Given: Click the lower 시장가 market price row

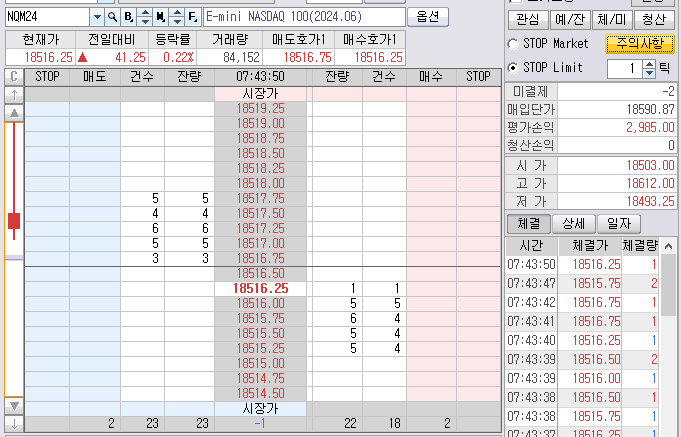Looking at the screenshot, I should click(x=260, y=408).
